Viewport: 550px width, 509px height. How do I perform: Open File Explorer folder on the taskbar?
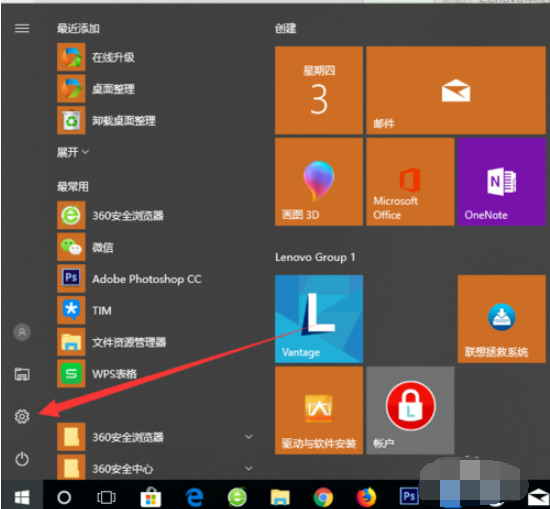click(280, 497)
